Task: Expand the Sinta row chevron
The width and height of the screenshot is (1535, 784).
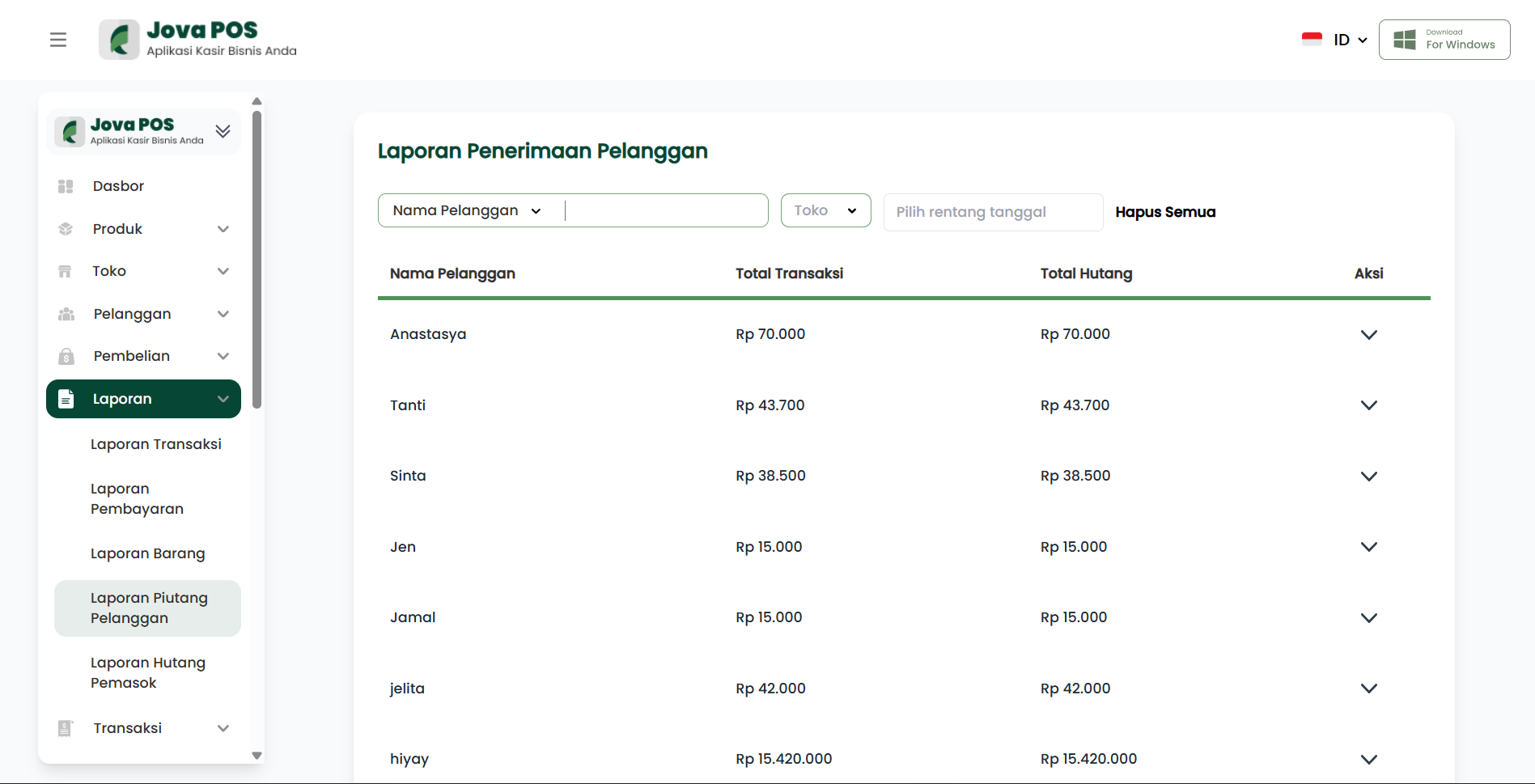Action: tap(1368, 476)
